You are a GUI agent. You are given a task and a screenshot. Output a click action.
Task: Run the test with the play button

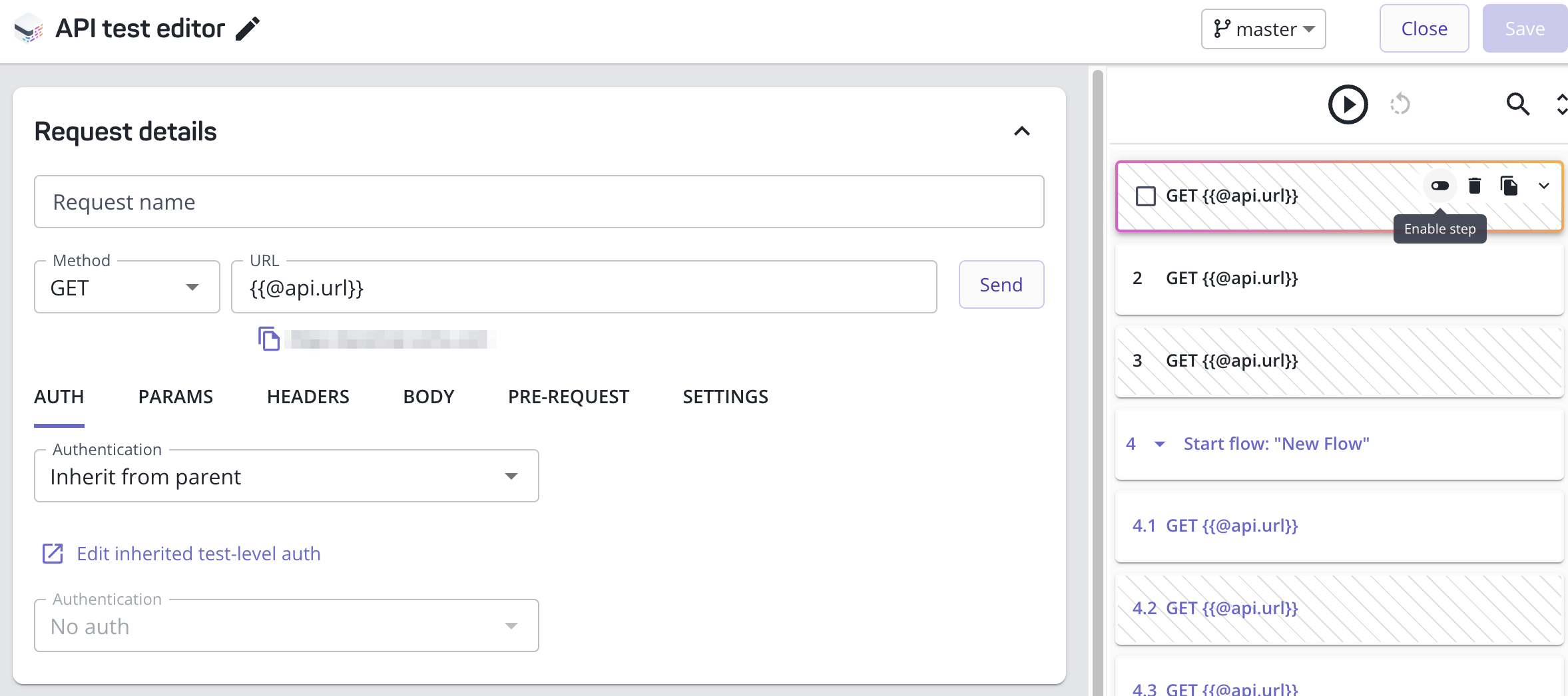point(1348,104)
